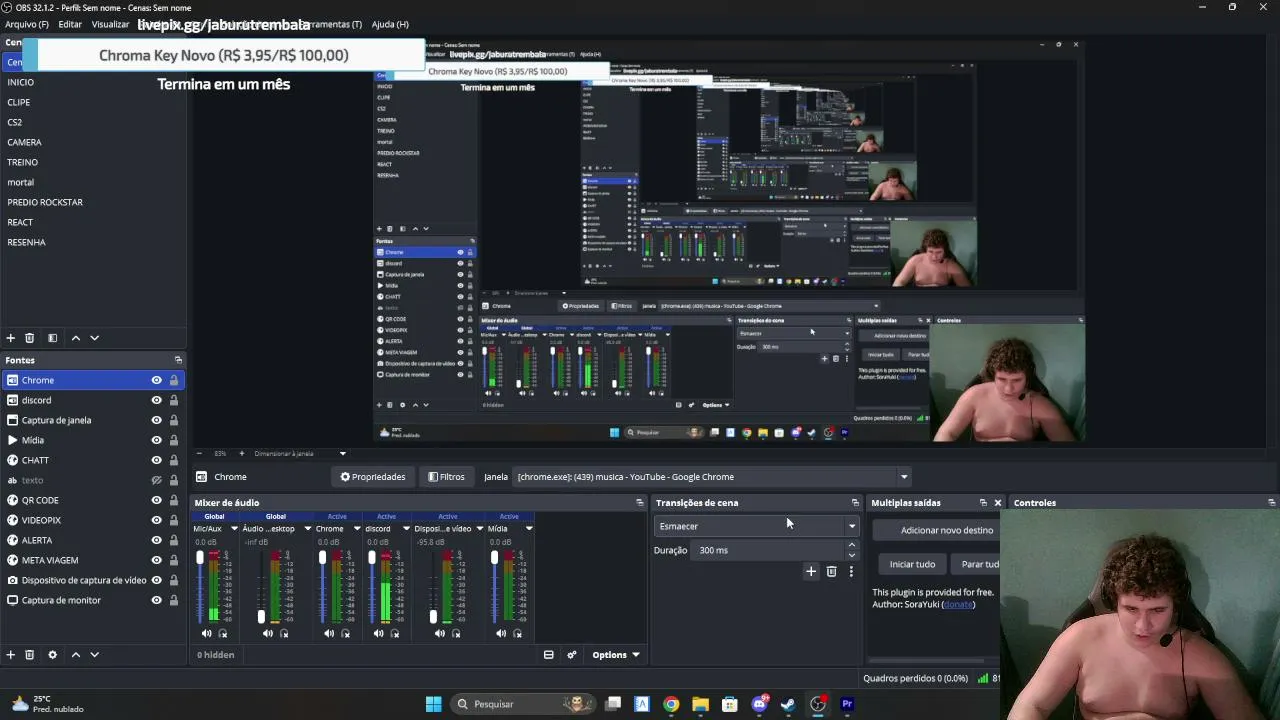Open the Áudio desktop channel dropdown arrow

(x=307, y=529)
